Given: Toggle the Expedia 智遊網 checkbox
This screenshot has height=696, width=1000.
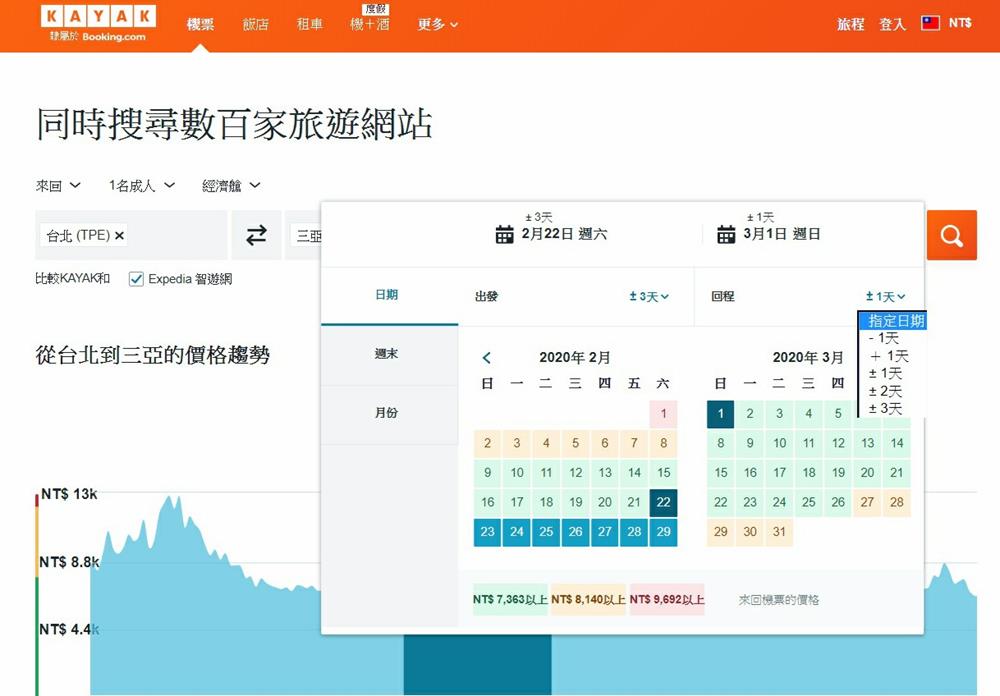Looking at the screenshot, I should pos(137,279).
